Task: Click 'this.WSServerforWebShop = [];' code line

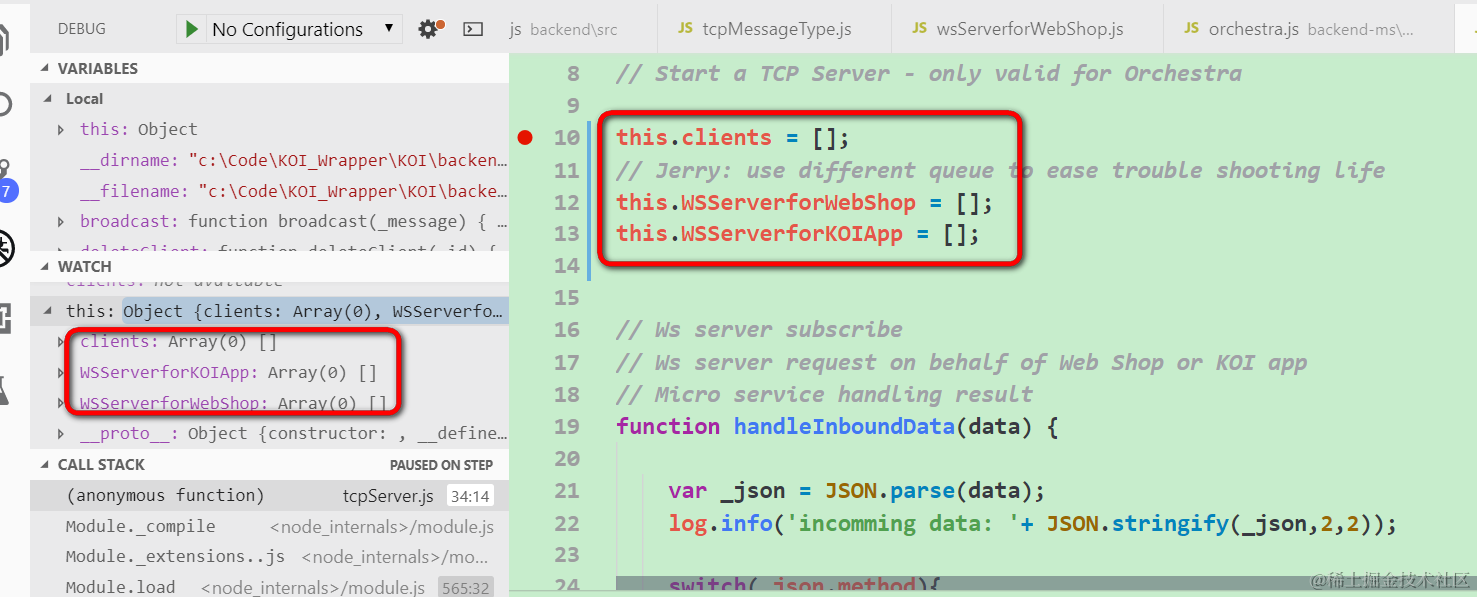Action: coord(804,202)
